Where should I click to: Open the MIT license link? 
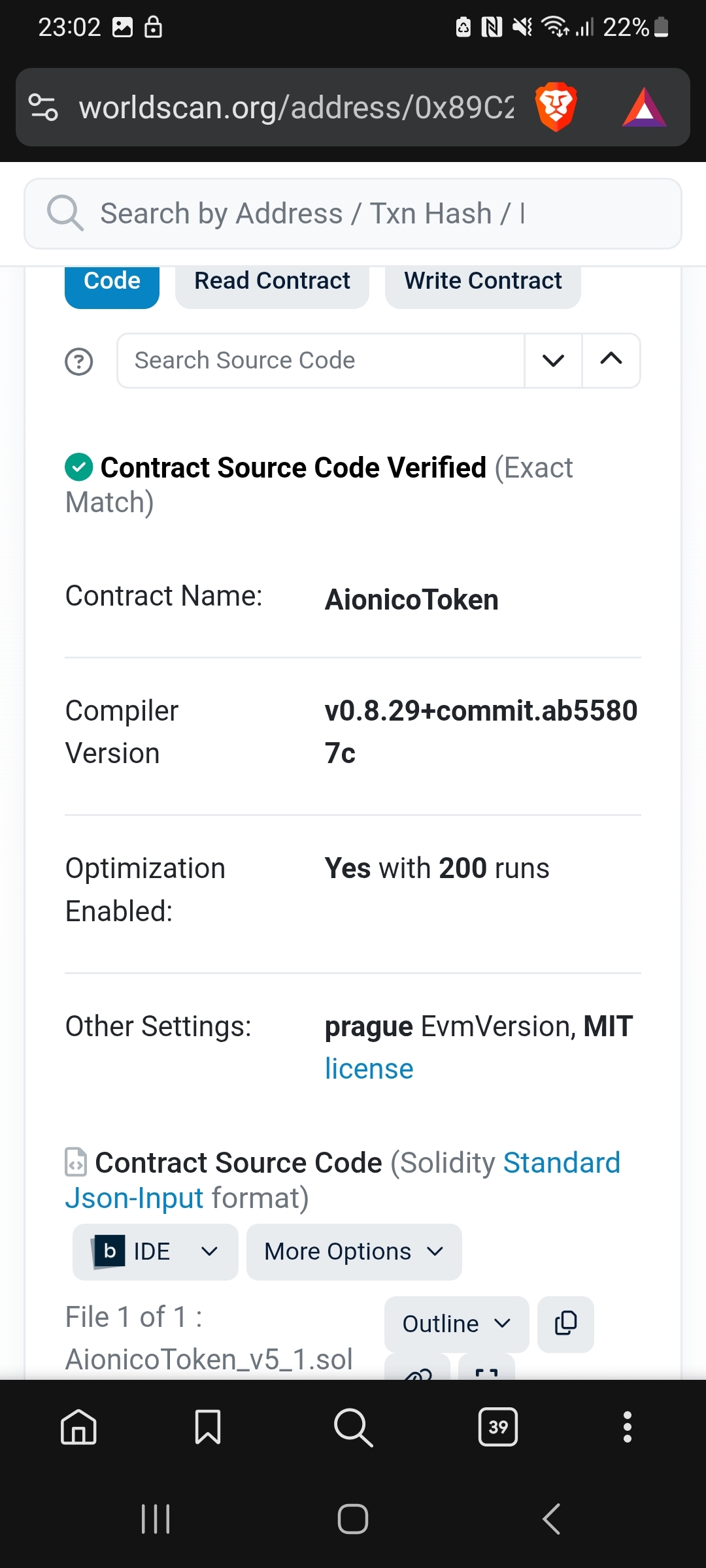(369, 1070)
